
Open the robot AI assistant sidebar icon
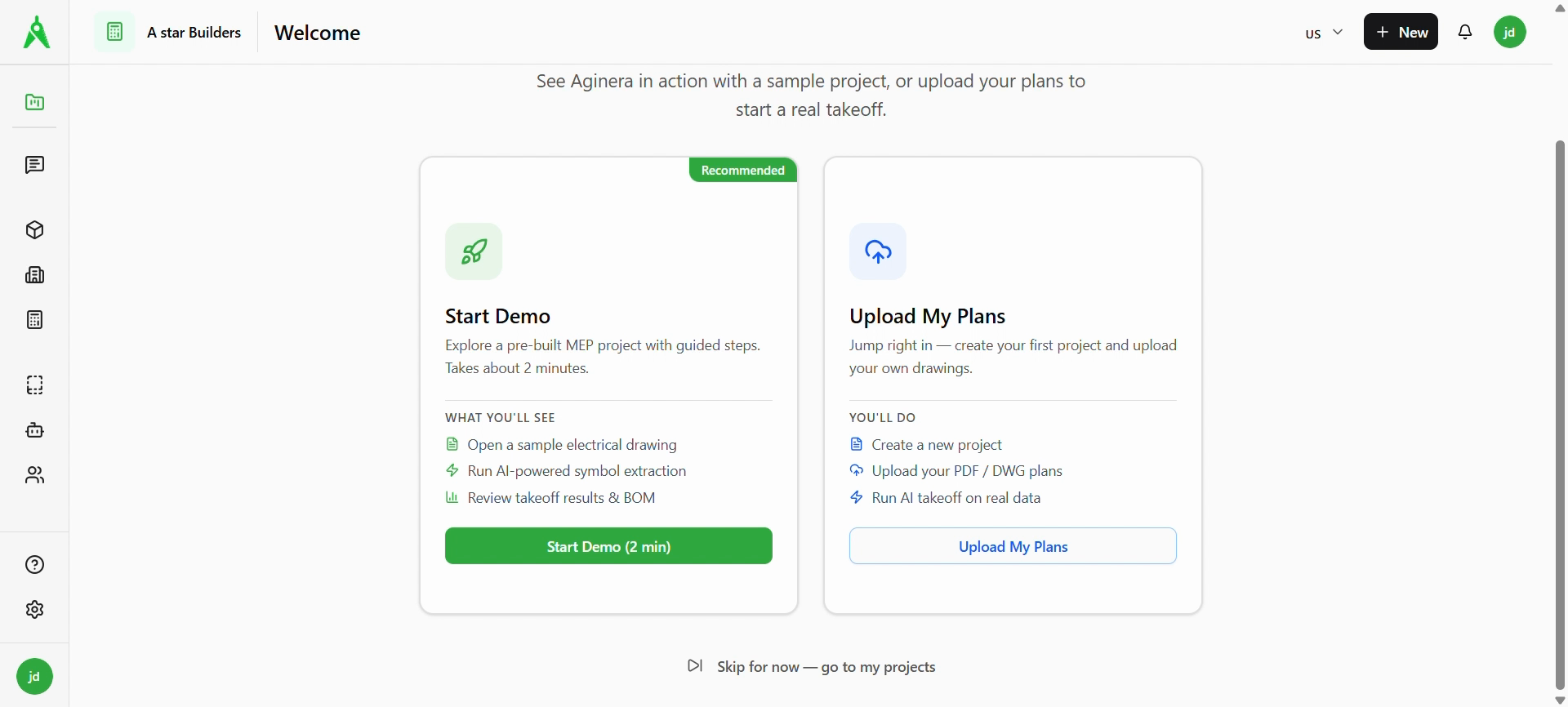[34, 430]
